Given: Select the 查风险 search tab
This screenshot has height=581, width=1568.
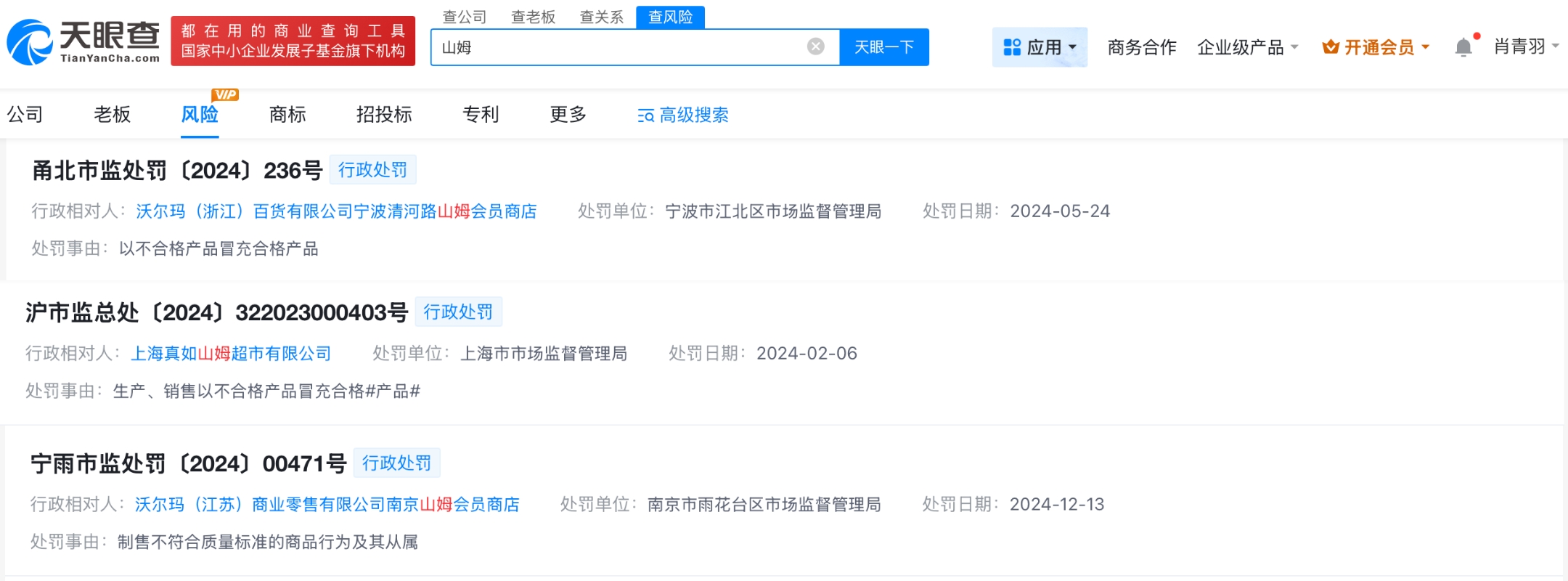Looking at the screenshot, I should (x=670, y=17).
